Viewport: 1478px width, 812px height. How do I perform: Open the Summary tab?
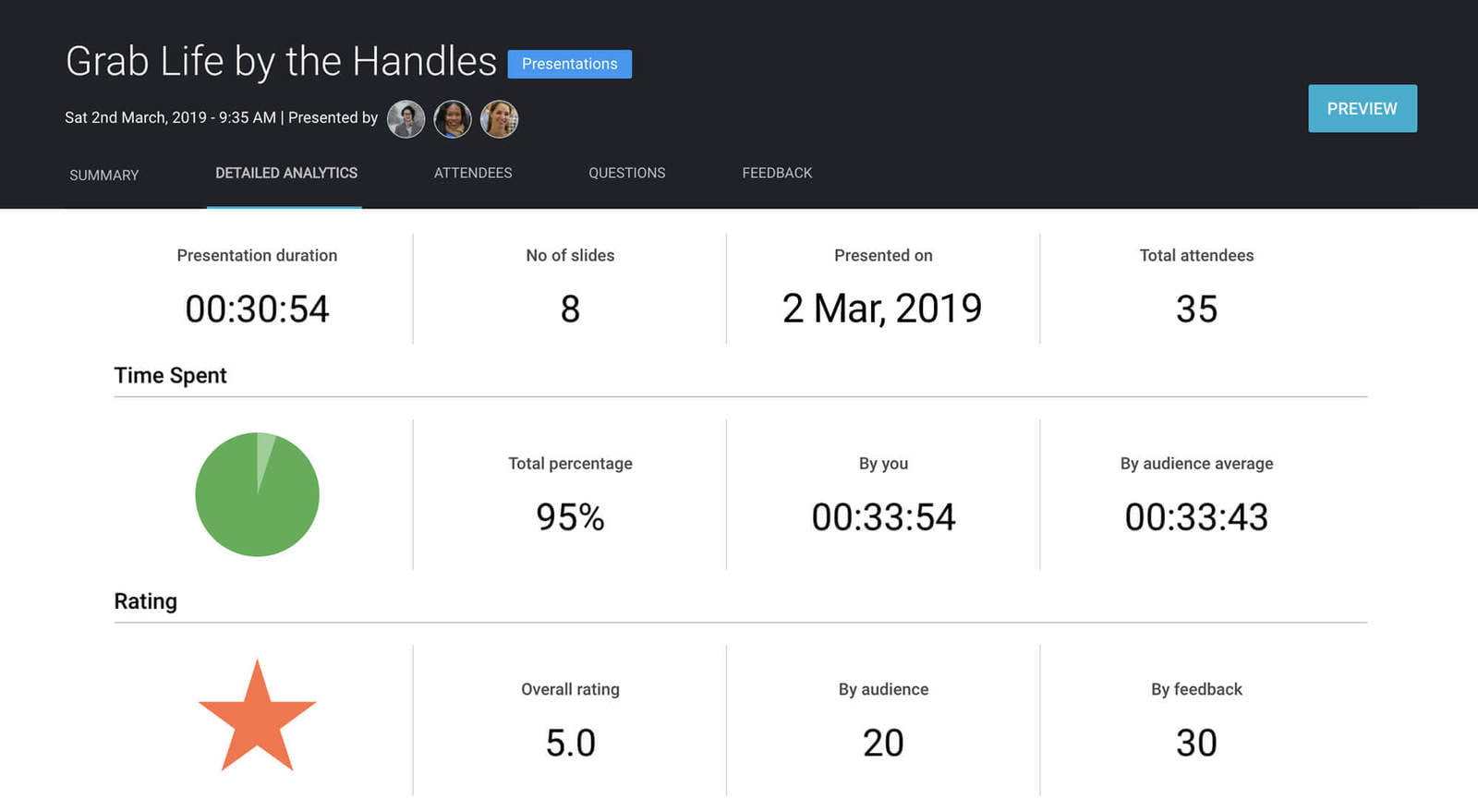pyautogui.click(x=104, y=175)
